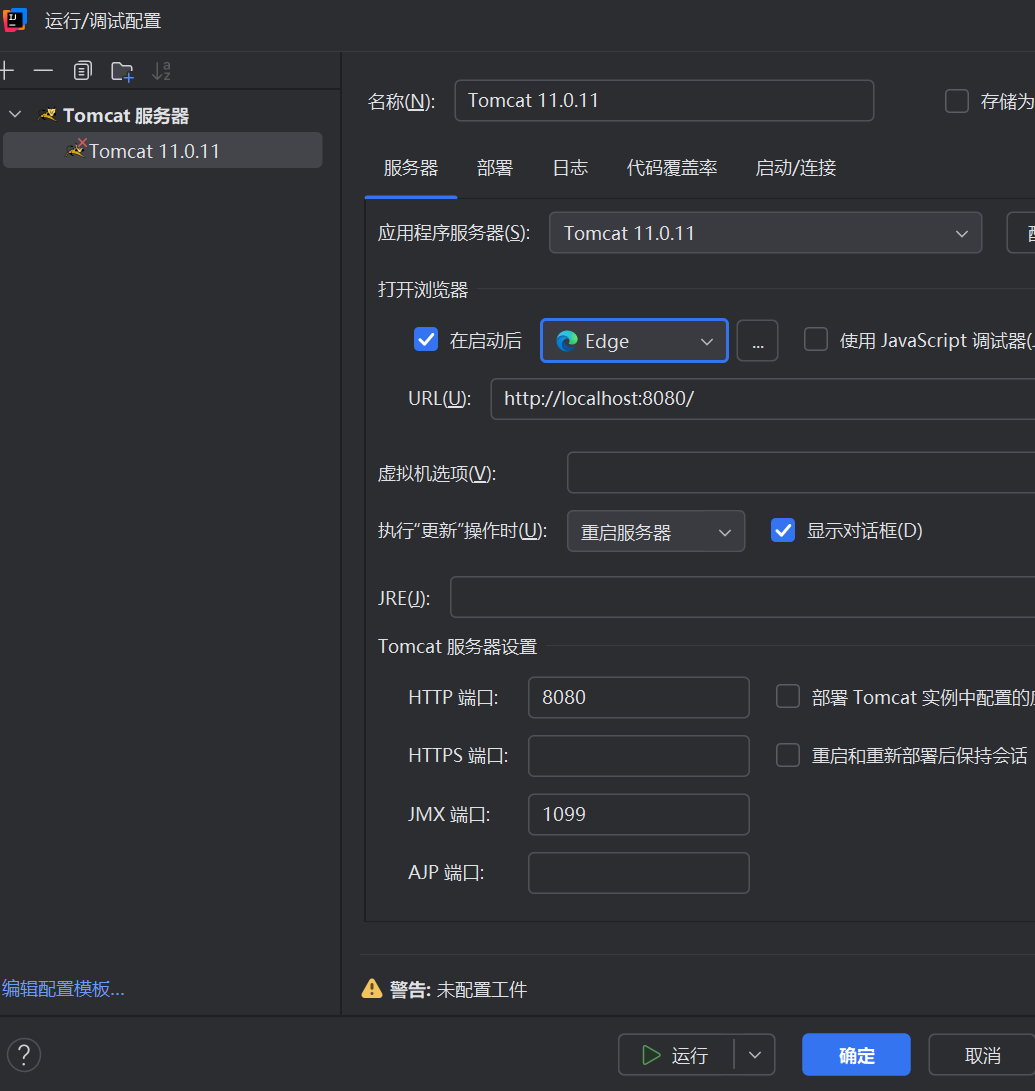Viewport: 1035px width, 1091px height.
Task: Enable 使用 JavaScript 调试器 checkbox
Action: pyautogui.click(x=816, y=340)
